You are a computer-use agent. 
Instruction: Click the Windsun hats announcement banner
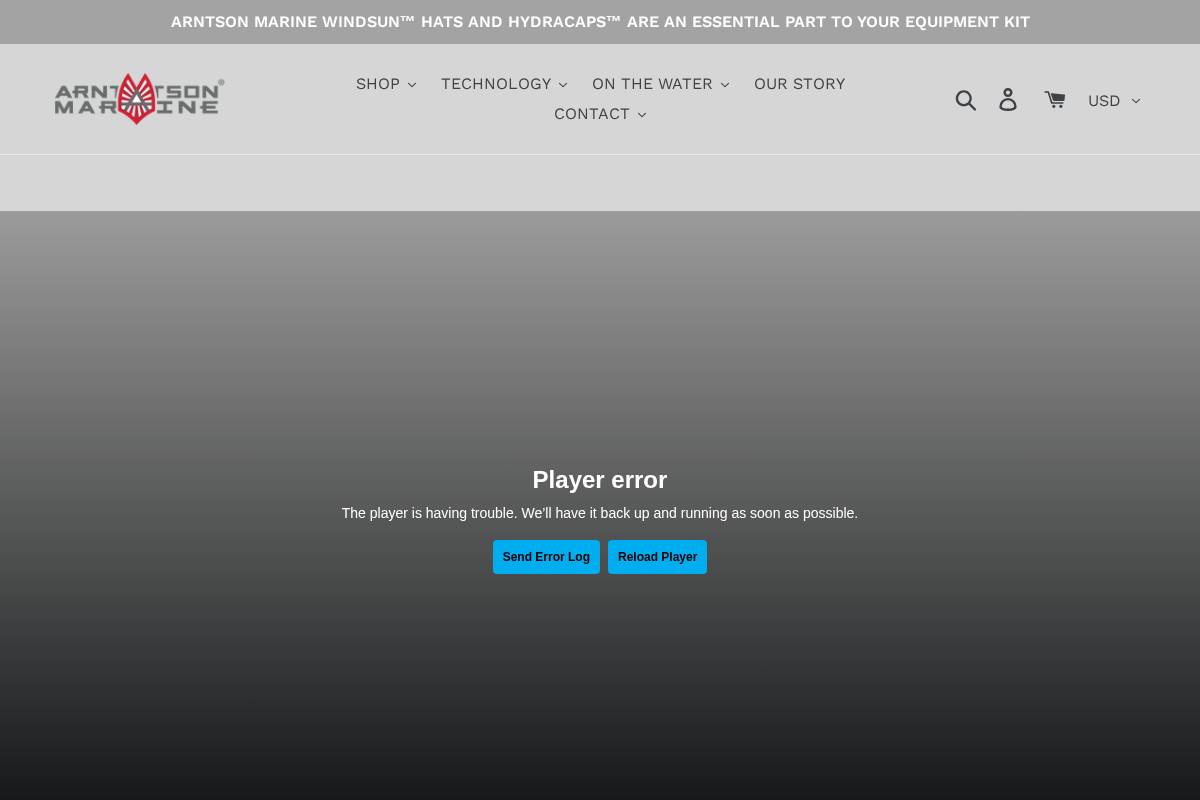600,22
